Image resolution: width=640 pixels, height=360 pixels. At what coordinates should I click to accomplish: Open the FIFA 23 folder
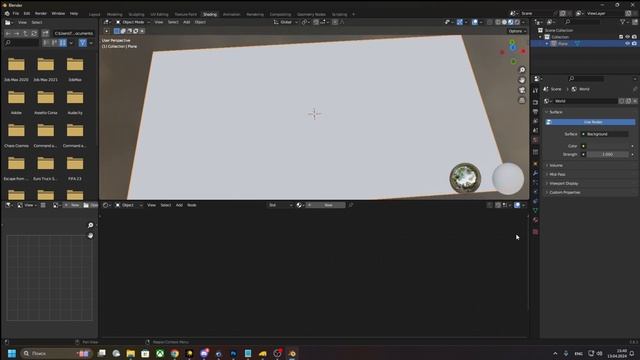click(75, 168)
